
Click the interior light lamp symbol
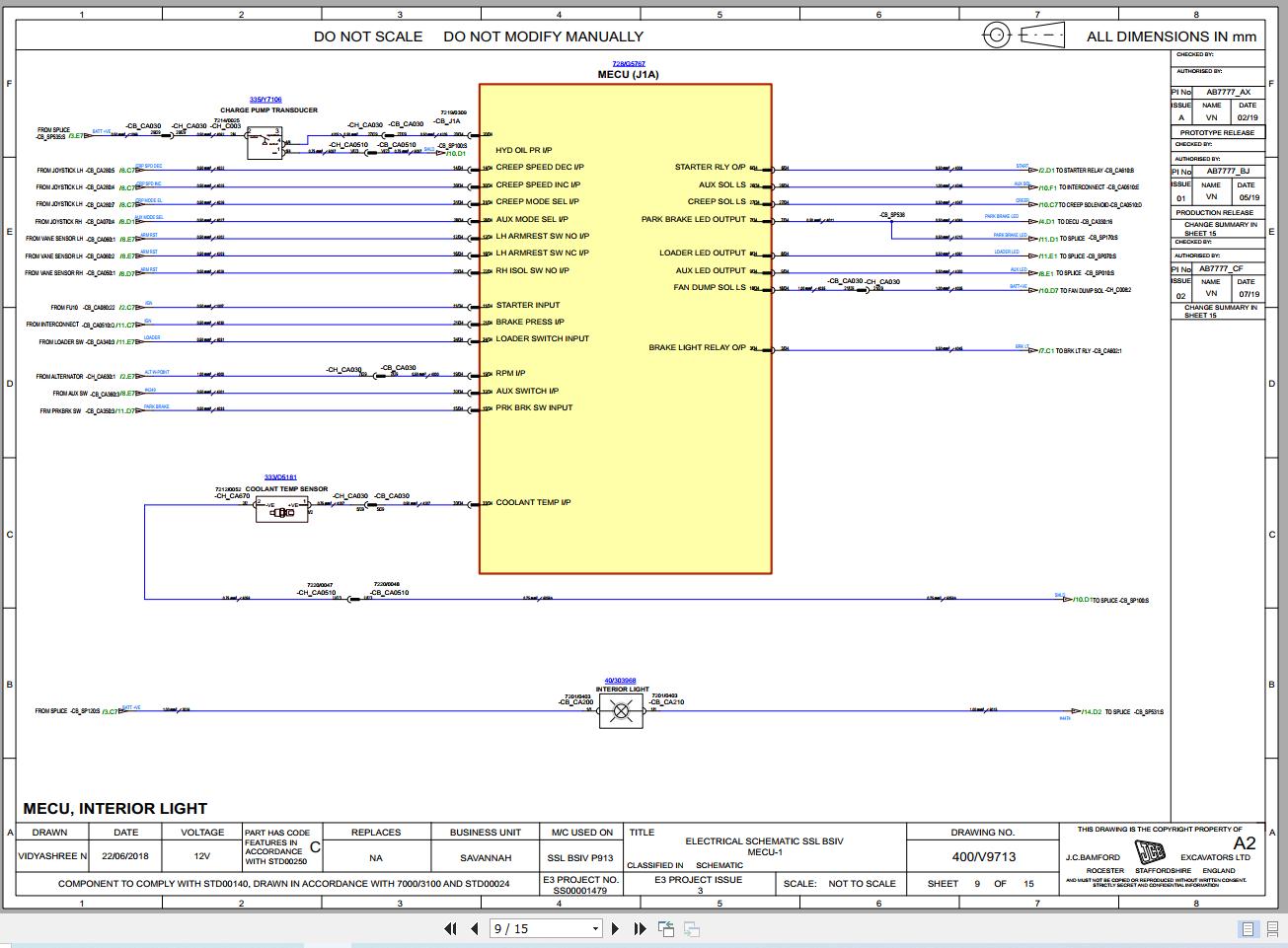[x=621, y=711]
